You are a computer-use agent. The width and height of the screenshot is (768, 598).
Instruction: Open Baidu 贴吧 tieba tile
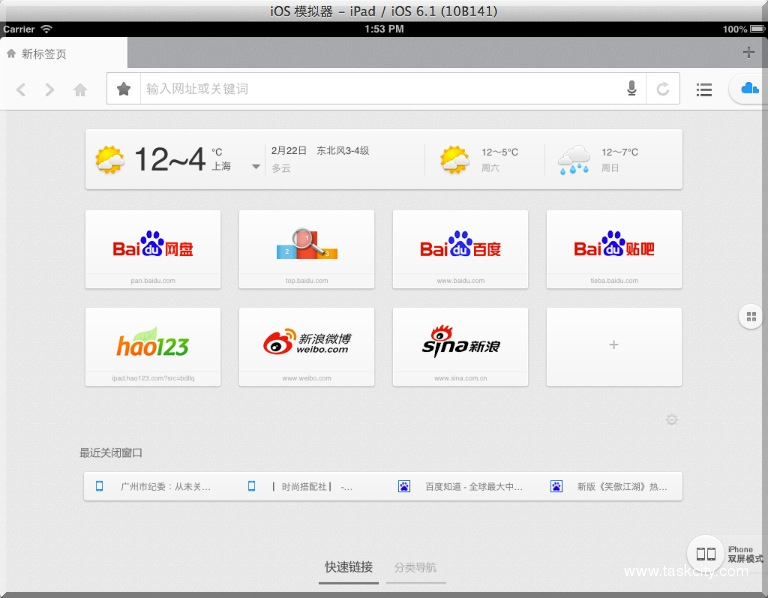coord(614,249)
